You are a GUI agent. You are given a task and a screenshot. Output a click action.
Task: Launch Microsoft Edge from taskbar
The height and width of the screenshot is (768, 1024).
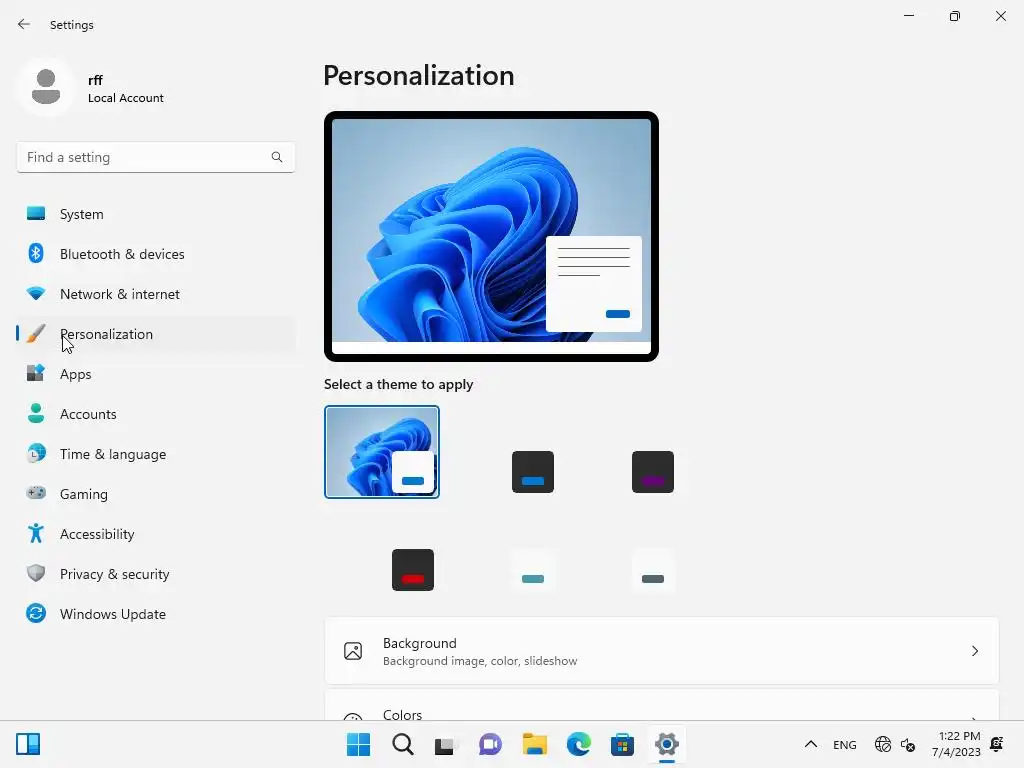point(579,744)
